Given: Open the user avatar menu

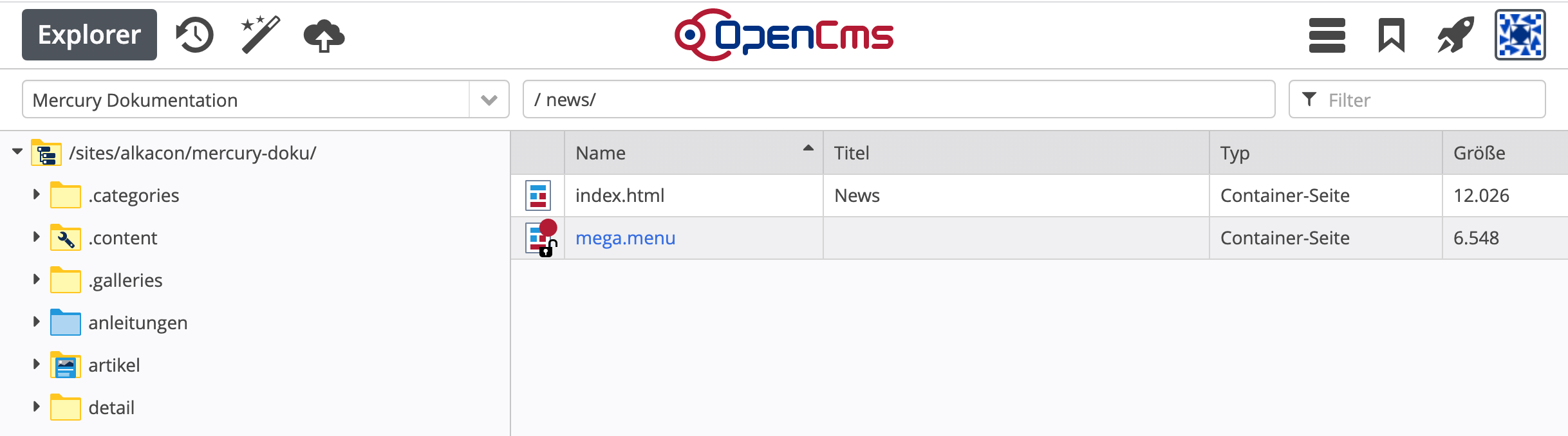Looking at the screenshot, I should (x=1520, y=35).
